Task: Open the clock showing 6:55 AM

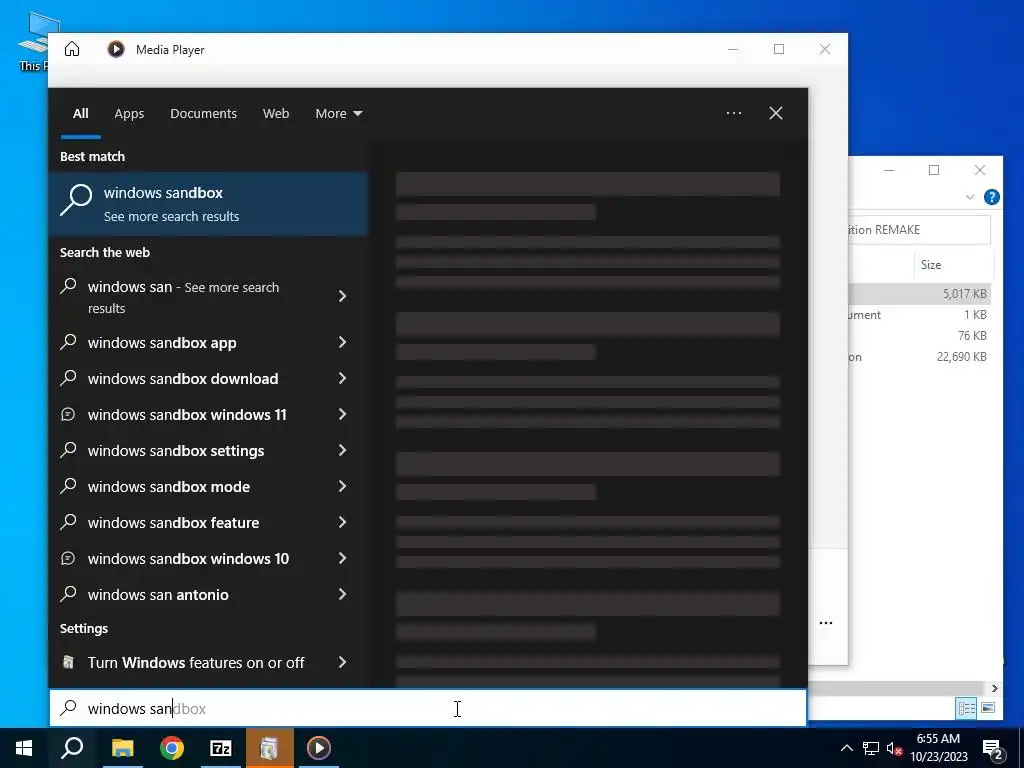Action: 938,748
